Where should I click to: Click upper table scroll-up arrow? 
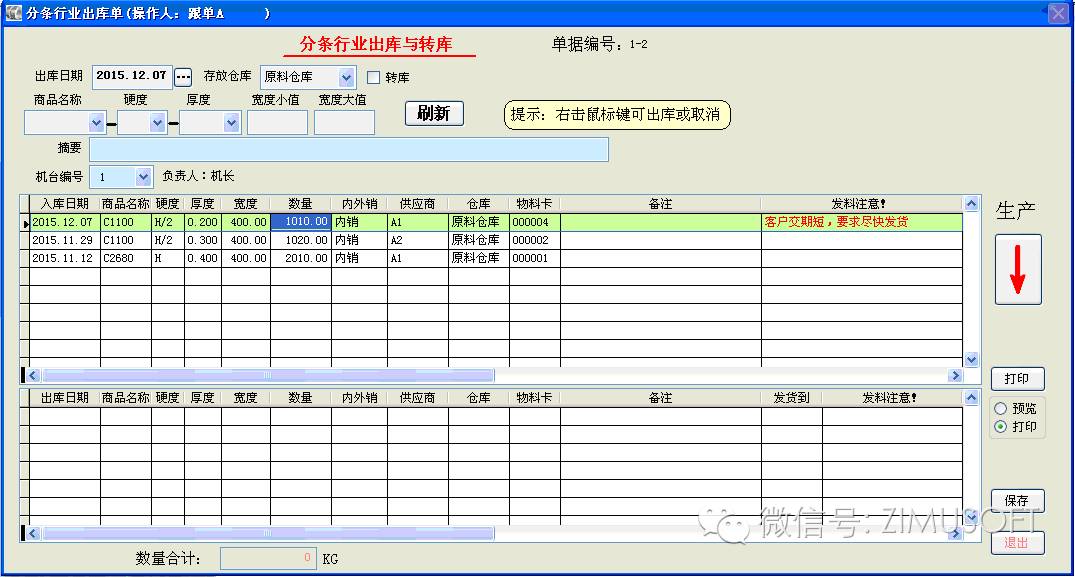pyautogui.click(x=970, y=204)
